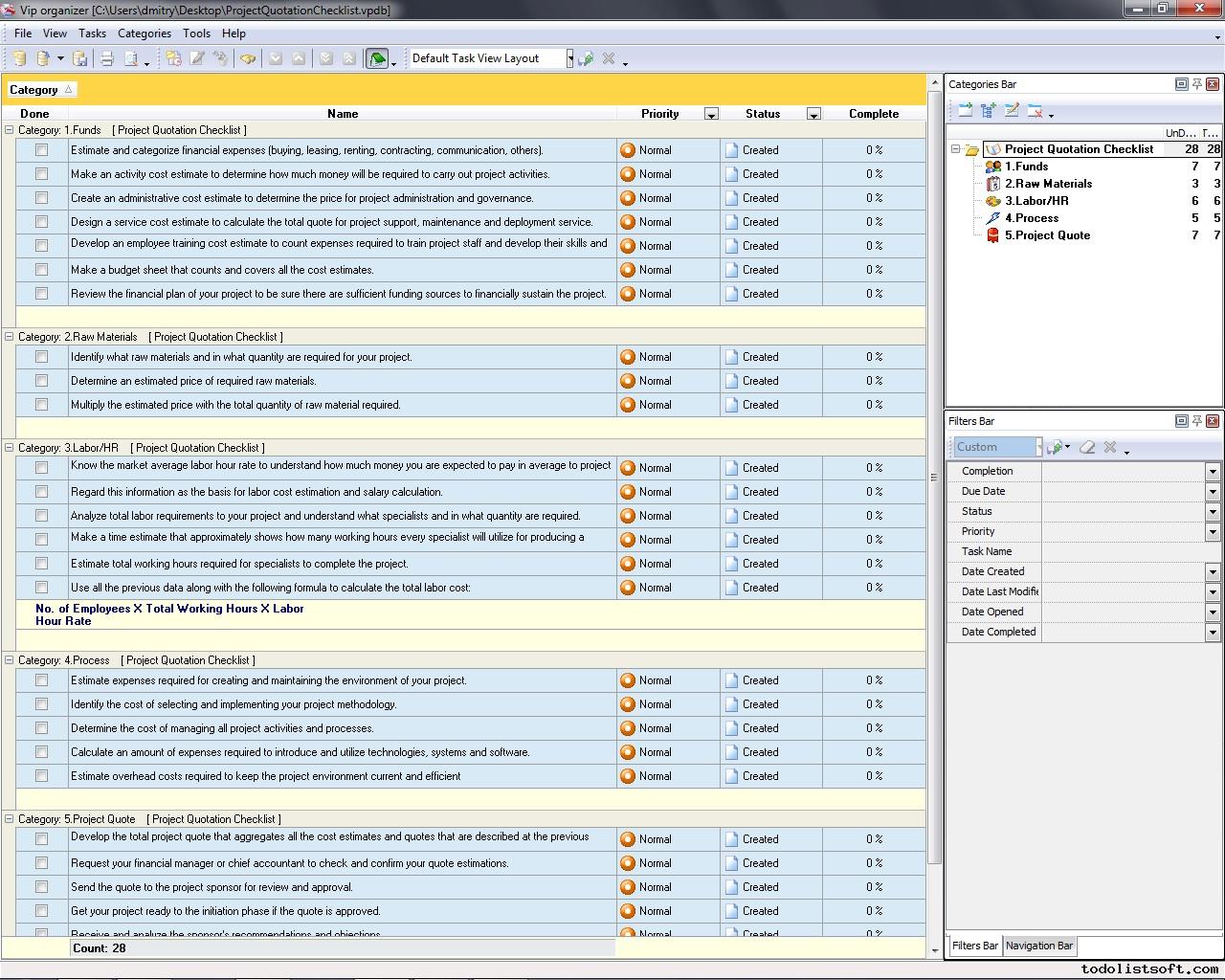Sort tasks by the Name column header

point(343,114)
